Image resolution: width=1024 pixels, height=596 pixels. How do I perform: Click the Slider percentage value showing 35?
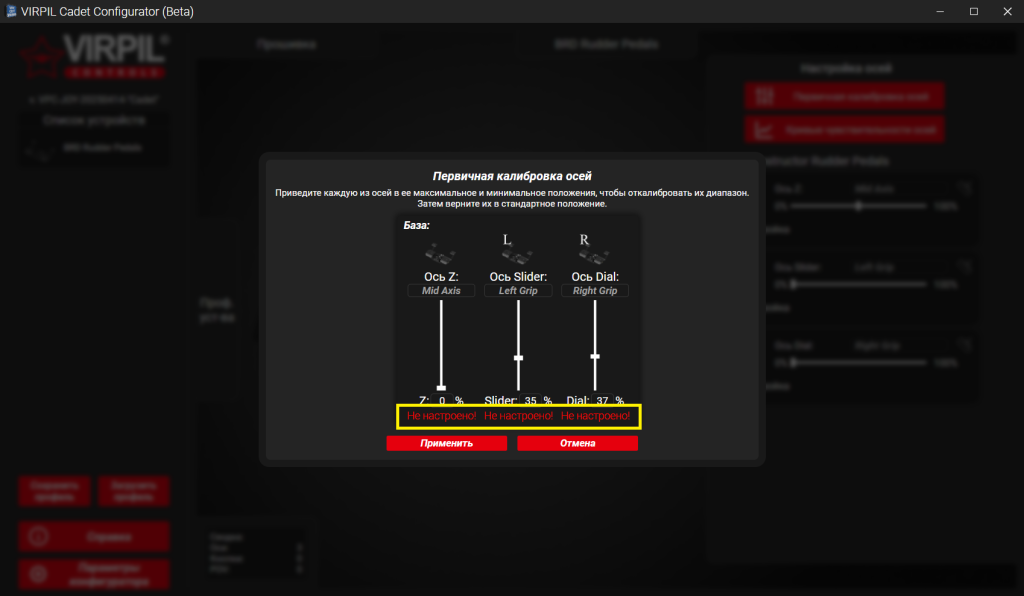[x=530, y=400]
